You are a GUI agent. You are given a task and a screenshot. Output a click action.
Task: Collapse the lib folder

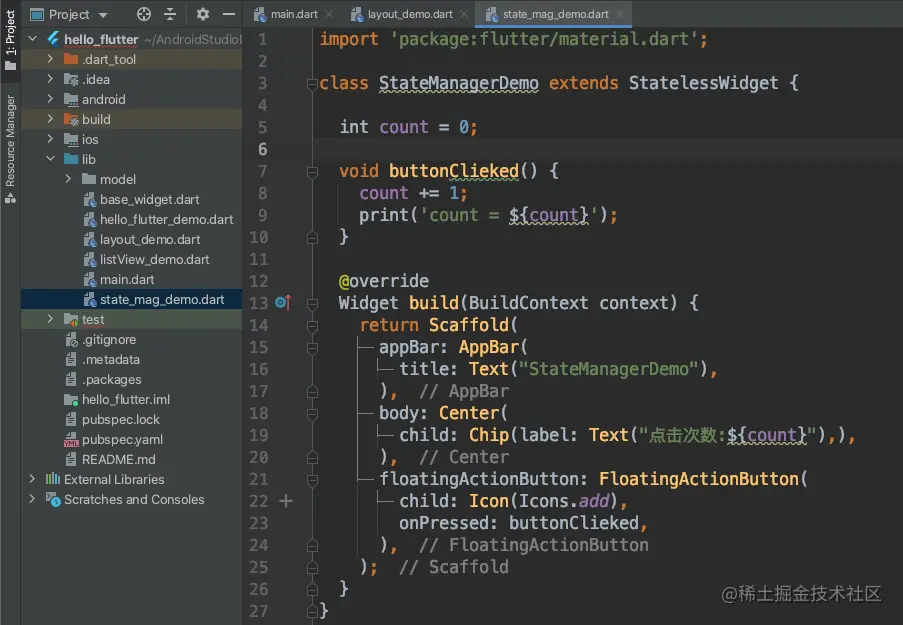(50, 158)
